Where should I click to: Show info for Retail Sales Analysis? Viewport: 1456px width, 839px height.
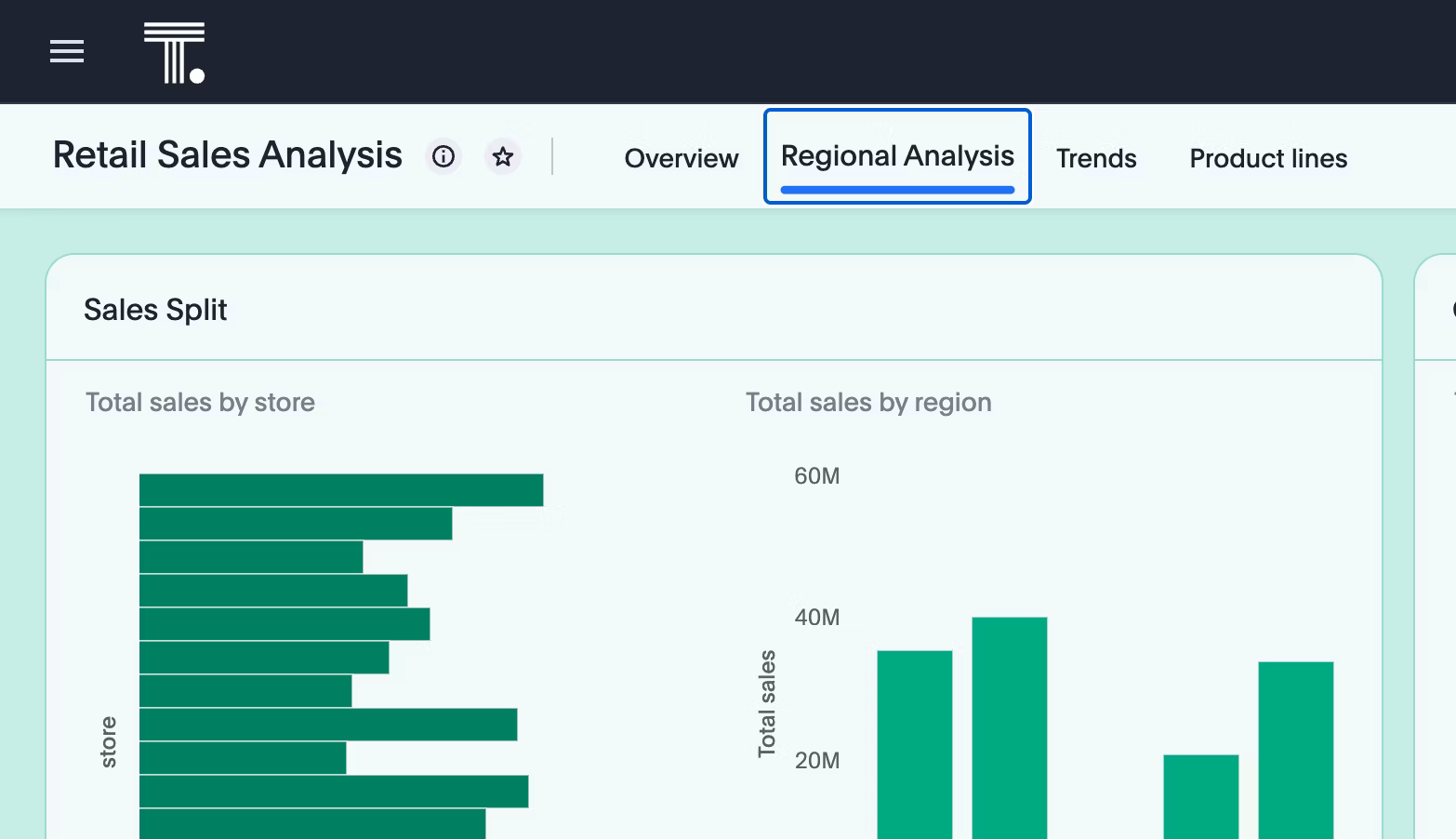(x=443, y=156)
